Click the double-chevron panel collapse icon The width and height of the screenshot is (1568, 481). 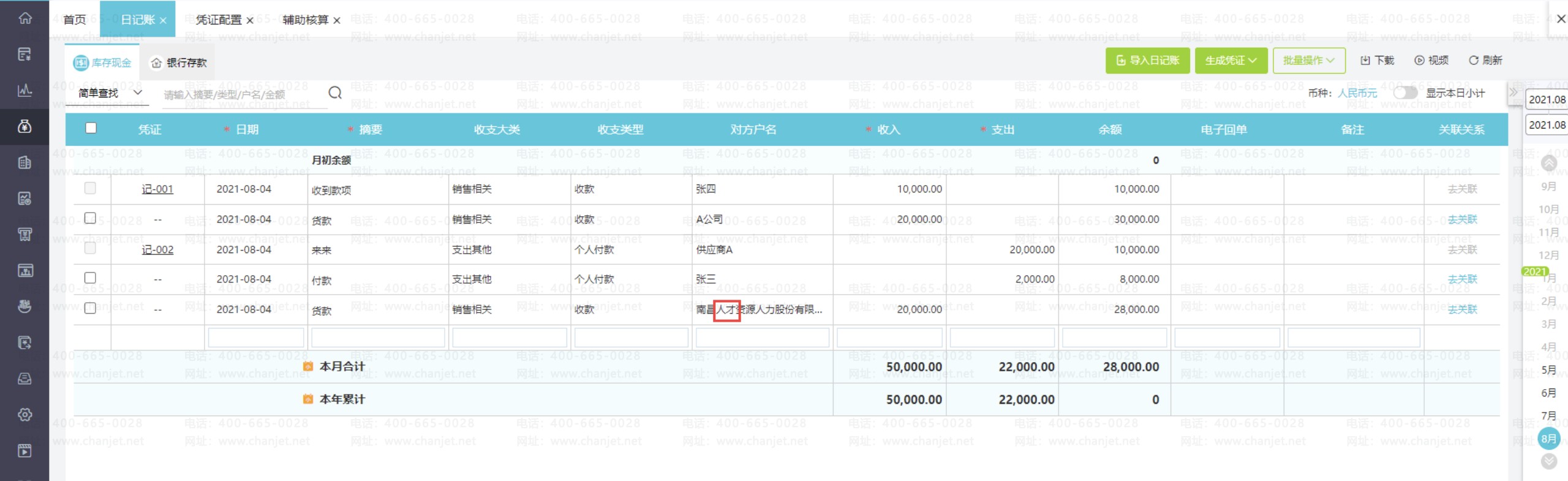(1513, 93)
